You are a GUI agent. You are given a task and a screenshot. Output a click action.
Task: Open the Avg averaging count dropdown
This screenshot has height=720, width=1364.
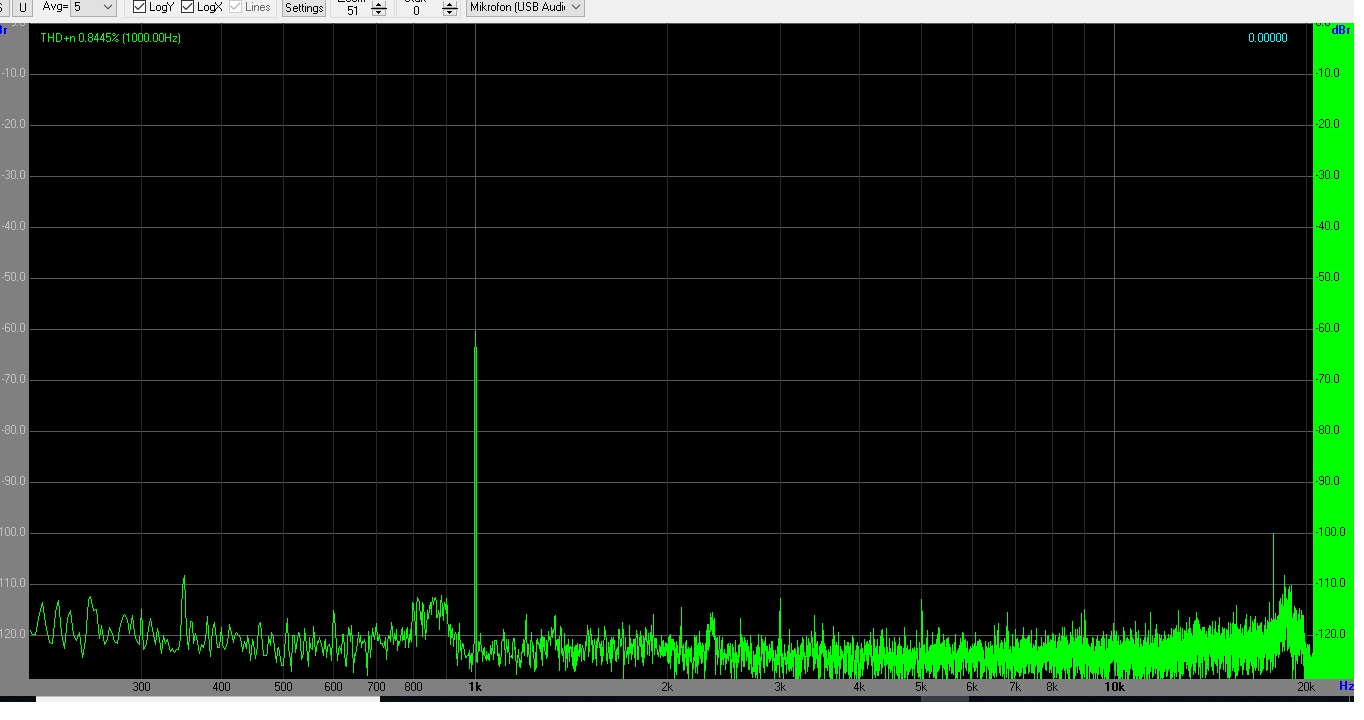coord(94,7)
